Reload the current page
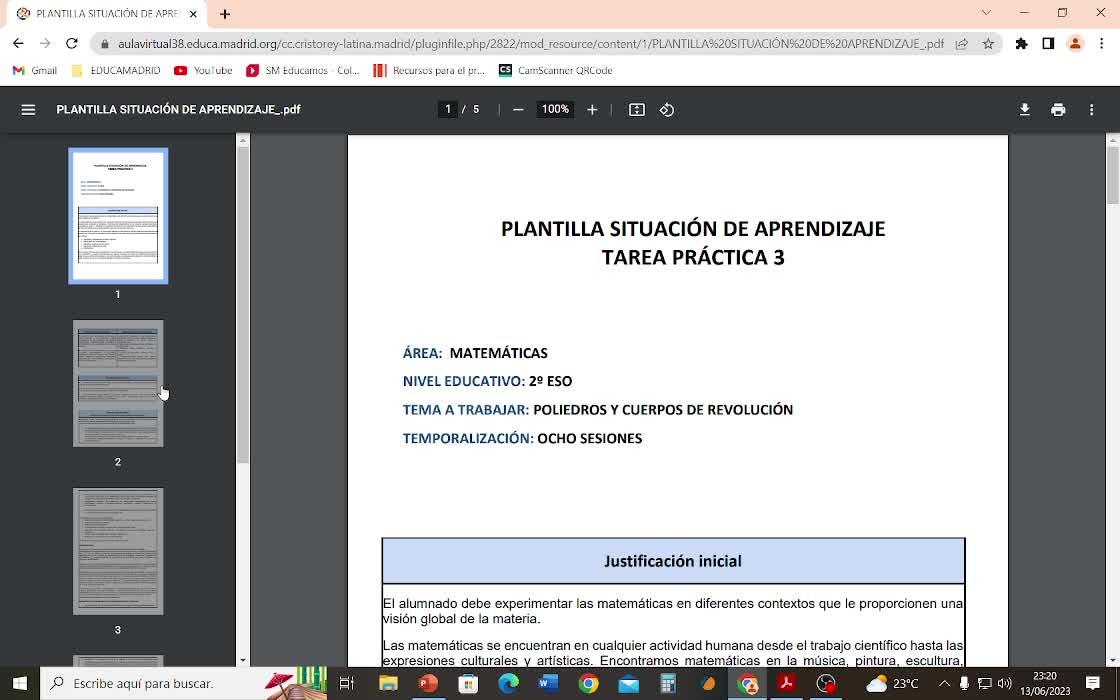The image size is (1120, 700). click(71, 44)
